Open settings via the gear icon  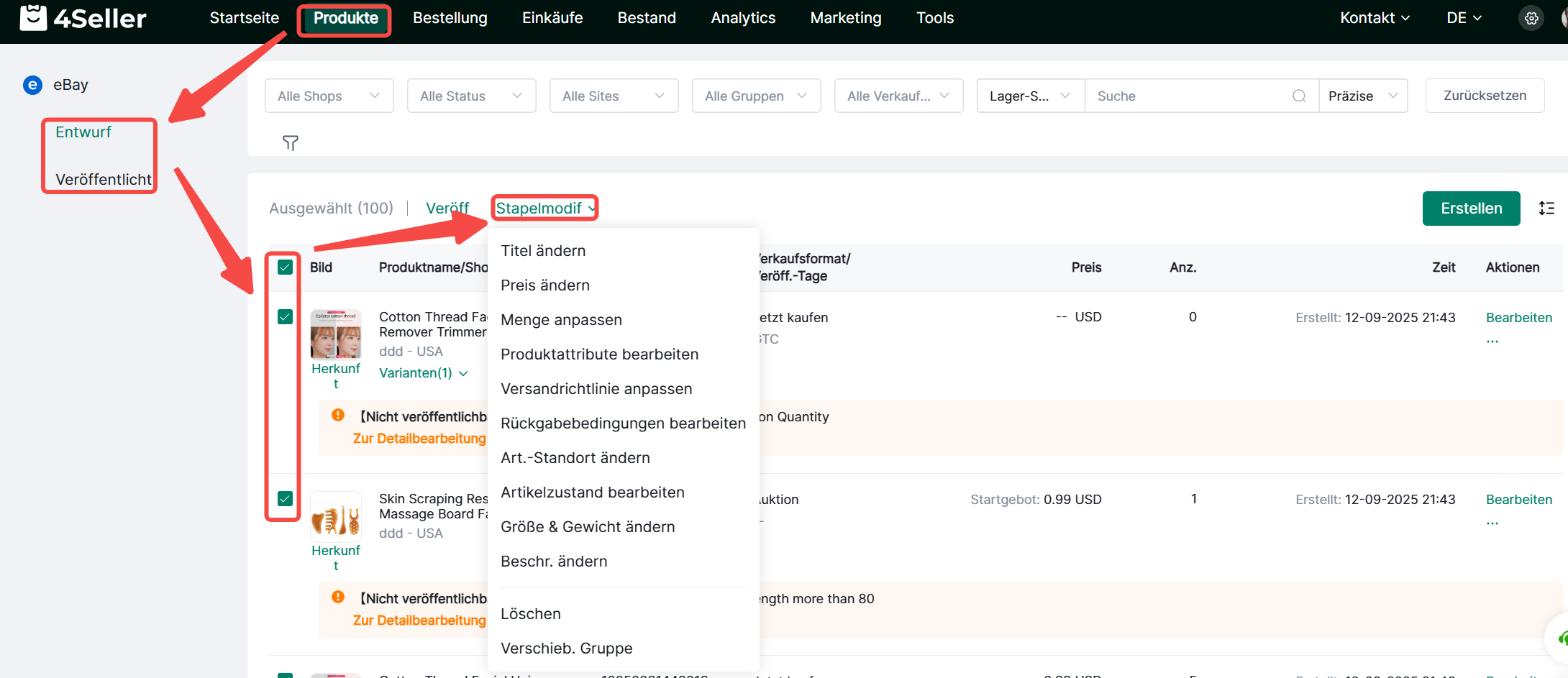point(1531,18)
